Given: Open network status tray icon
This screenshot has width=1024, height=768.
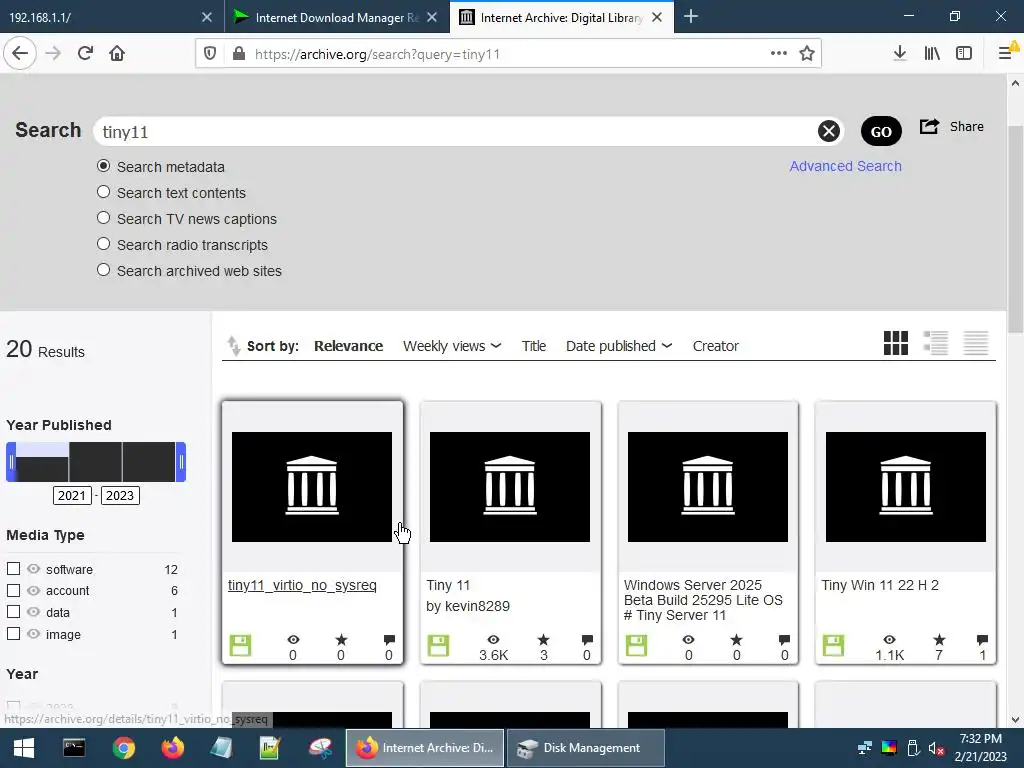Looking at the screenshot, I should click(x=865, y=748).
